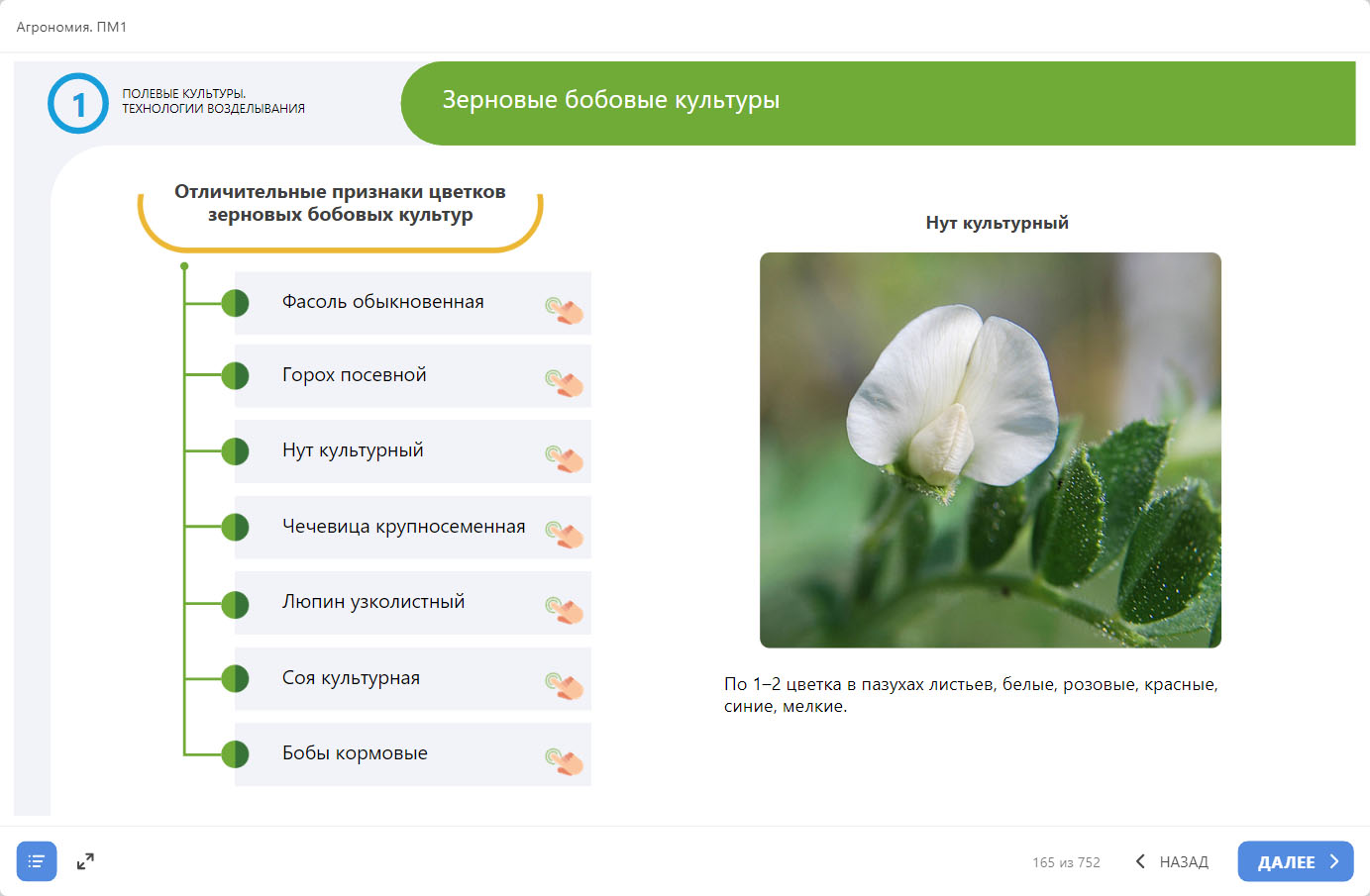The image size is (1370, 896).
Task: Click the hand pointer icon beside Нут культурный
Action: (x=565, y=458)
